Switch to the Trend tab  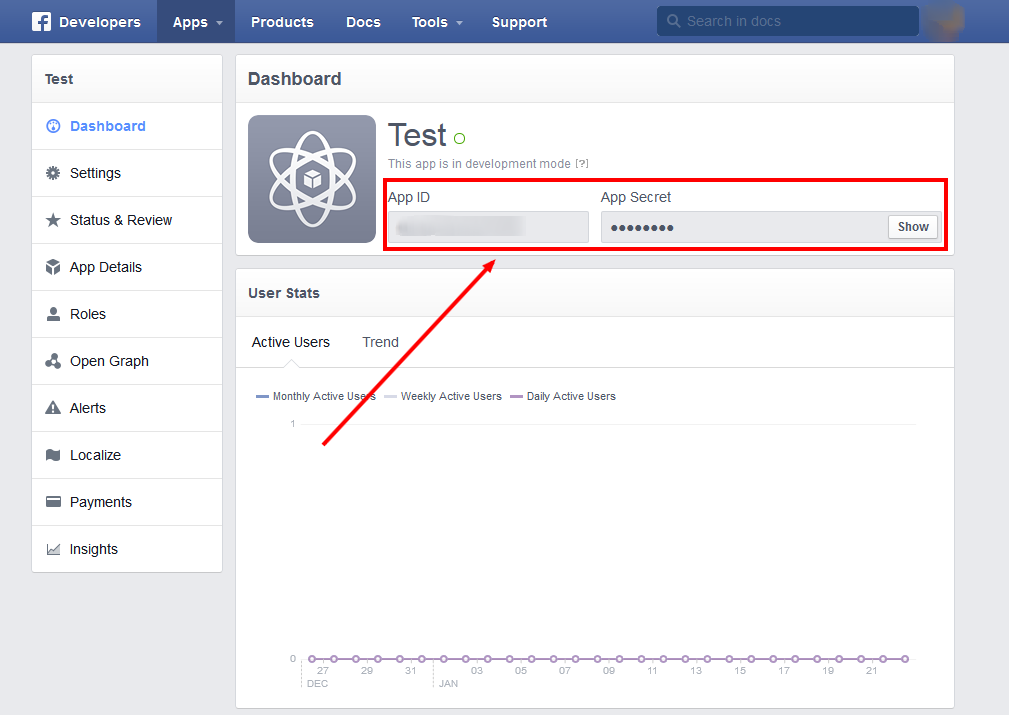pyautogui.click(x=380, y=342)
